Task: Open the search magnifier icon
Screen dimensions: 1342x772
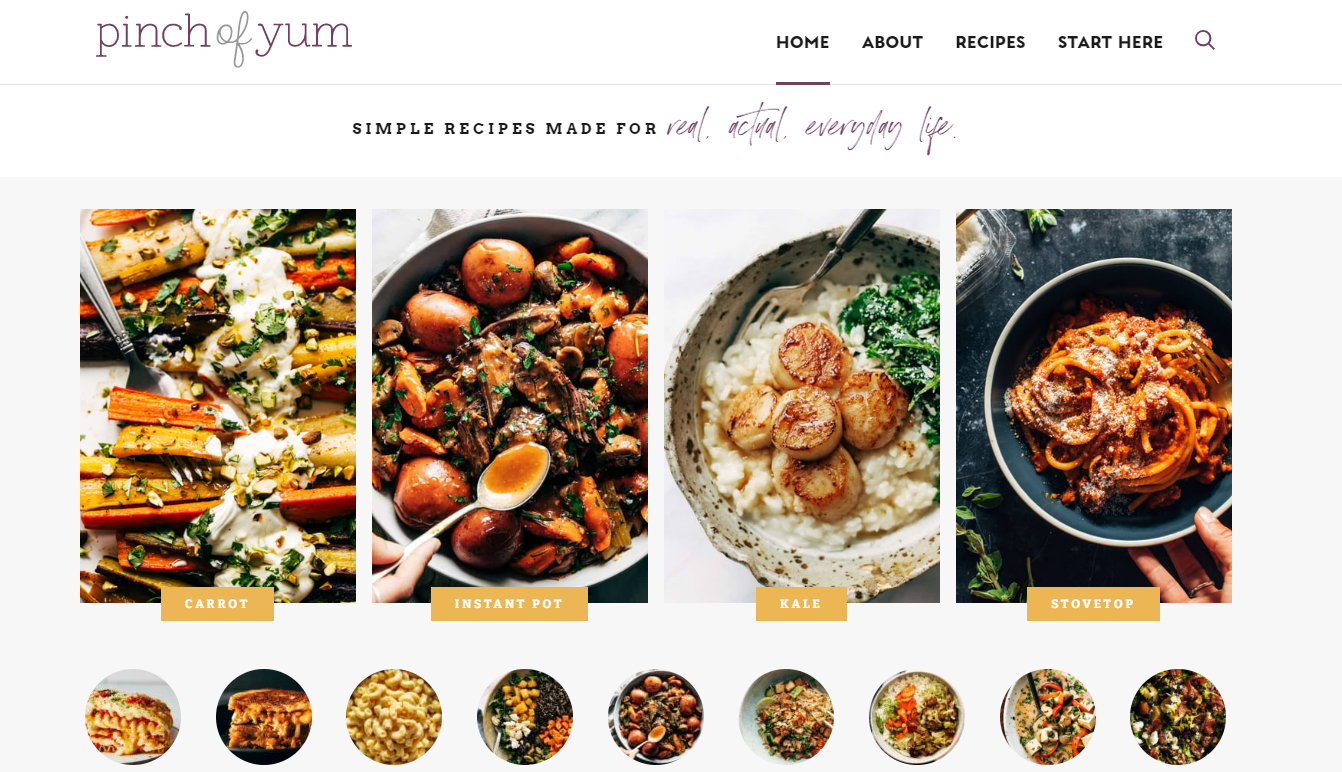Action: pos(1204,40)
